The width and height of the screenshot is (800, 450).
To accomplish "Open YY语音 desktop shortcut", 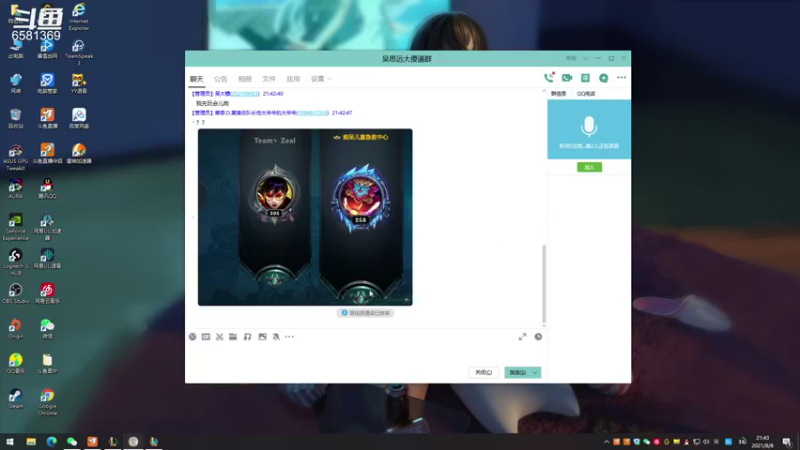I will click(x=79, y=84).
